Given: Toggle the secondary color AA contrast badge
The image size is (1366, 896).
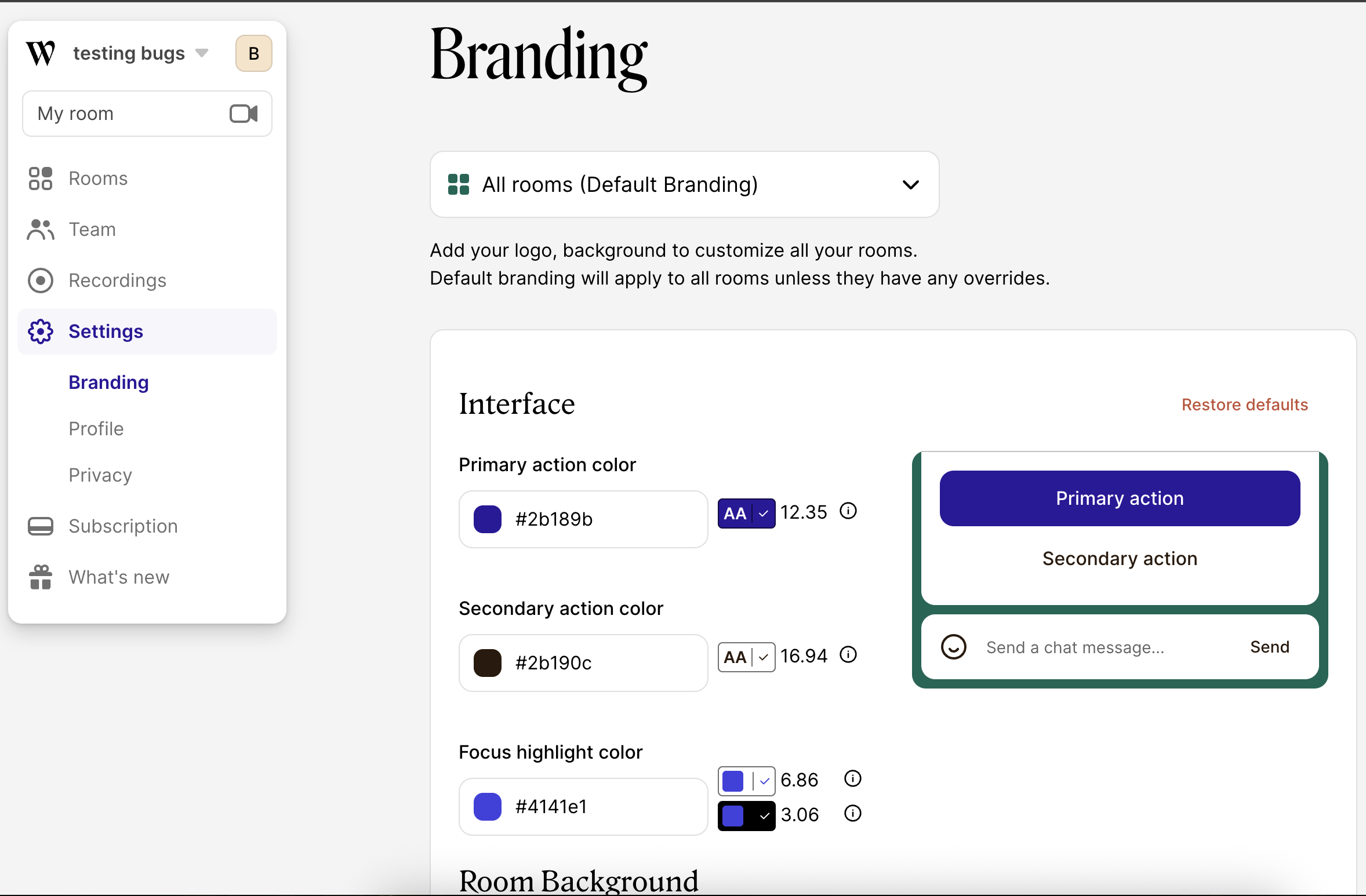Looking at the screenshot, I should click(x=746, y=657).
